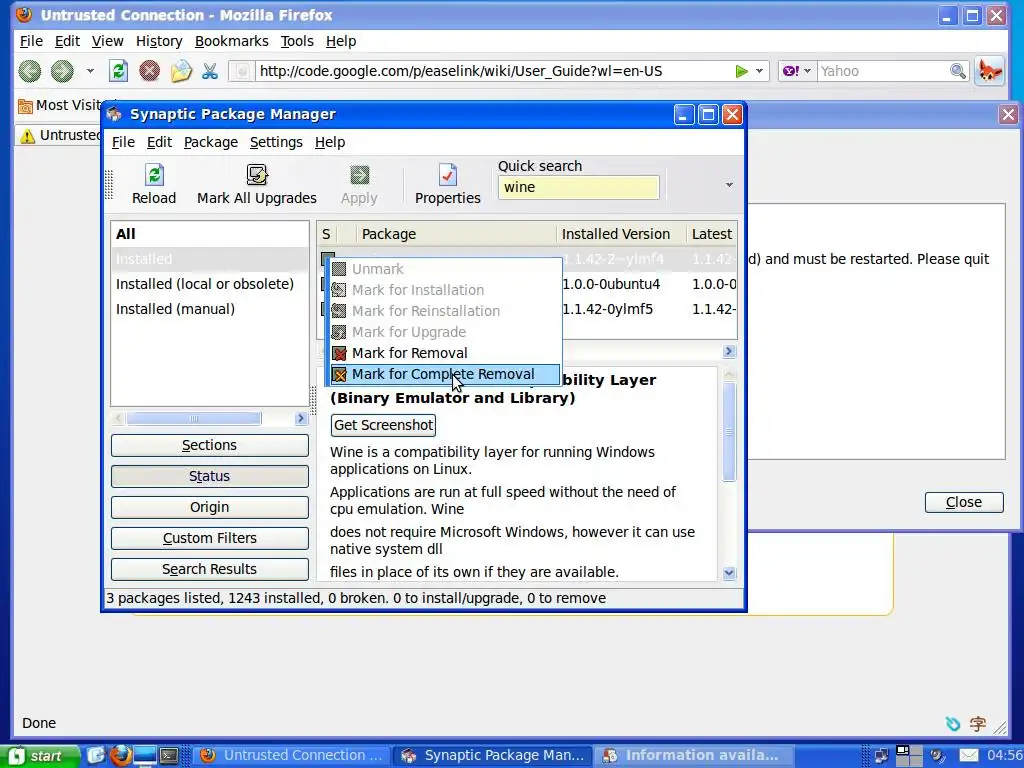1024x768 pixels.
Task: Click the Apply arrow icon in Synaptic
Action: click(359, 175)
